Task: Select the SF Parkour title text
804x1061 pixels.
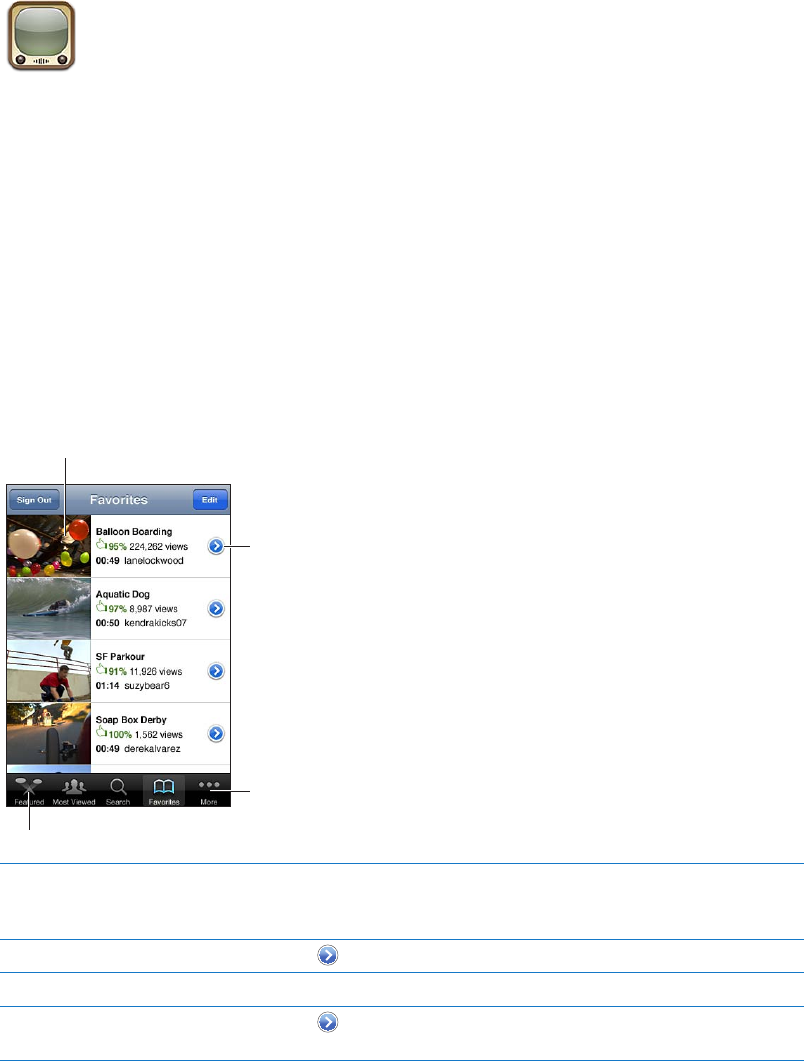Action: 120,656
